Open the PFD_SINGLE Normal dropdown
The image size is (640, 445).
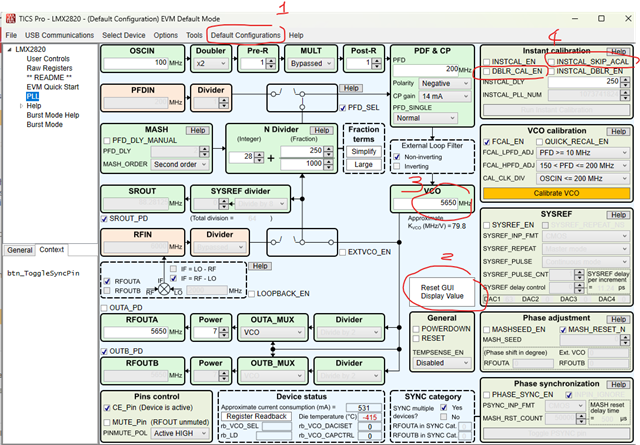click(x=425, y=118)
